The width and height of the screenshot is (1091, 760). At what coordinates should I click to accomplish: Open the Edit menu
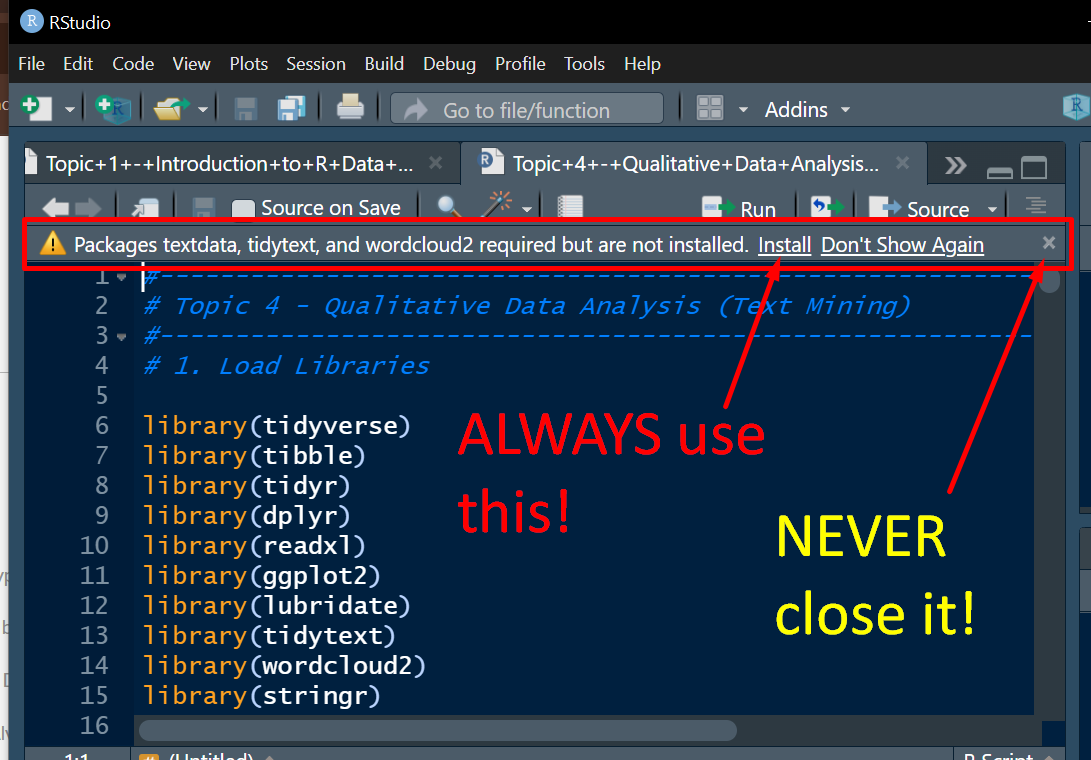78,64
